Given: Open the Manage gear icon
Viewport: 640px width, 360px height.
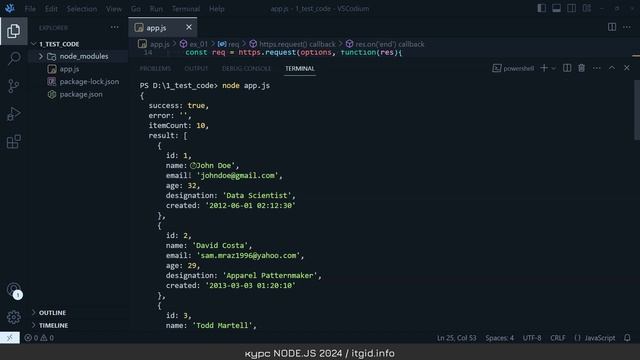Looking at the screenshot, I should click(13, 317).
